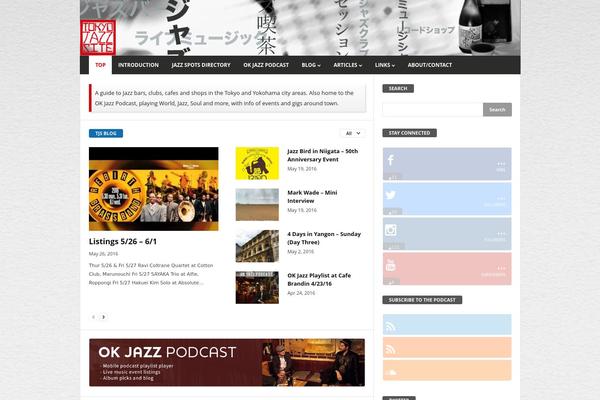Open the All category filter dropdown
600x400 pixels.
pyautogui.click(x=352, y=133)
